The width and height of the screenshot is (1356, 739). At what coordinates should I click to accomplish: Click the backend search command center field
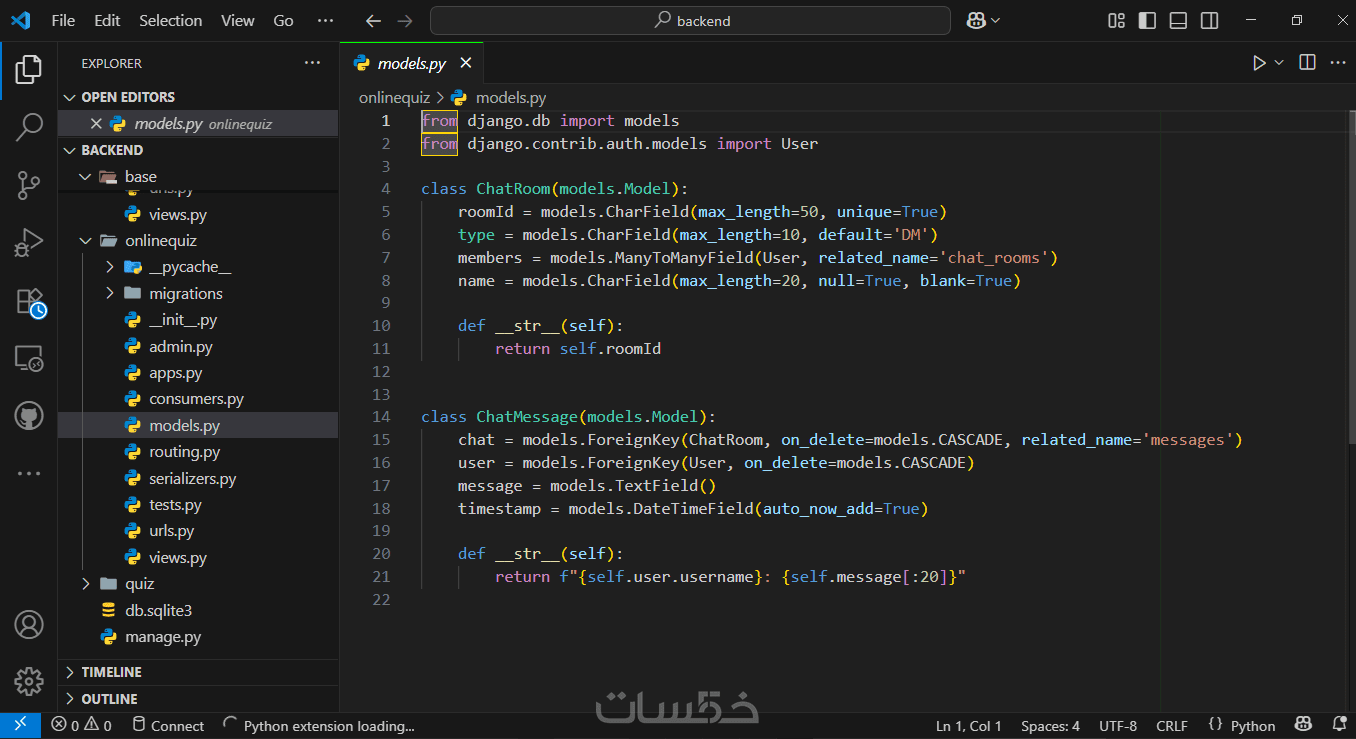coord(690,20)
